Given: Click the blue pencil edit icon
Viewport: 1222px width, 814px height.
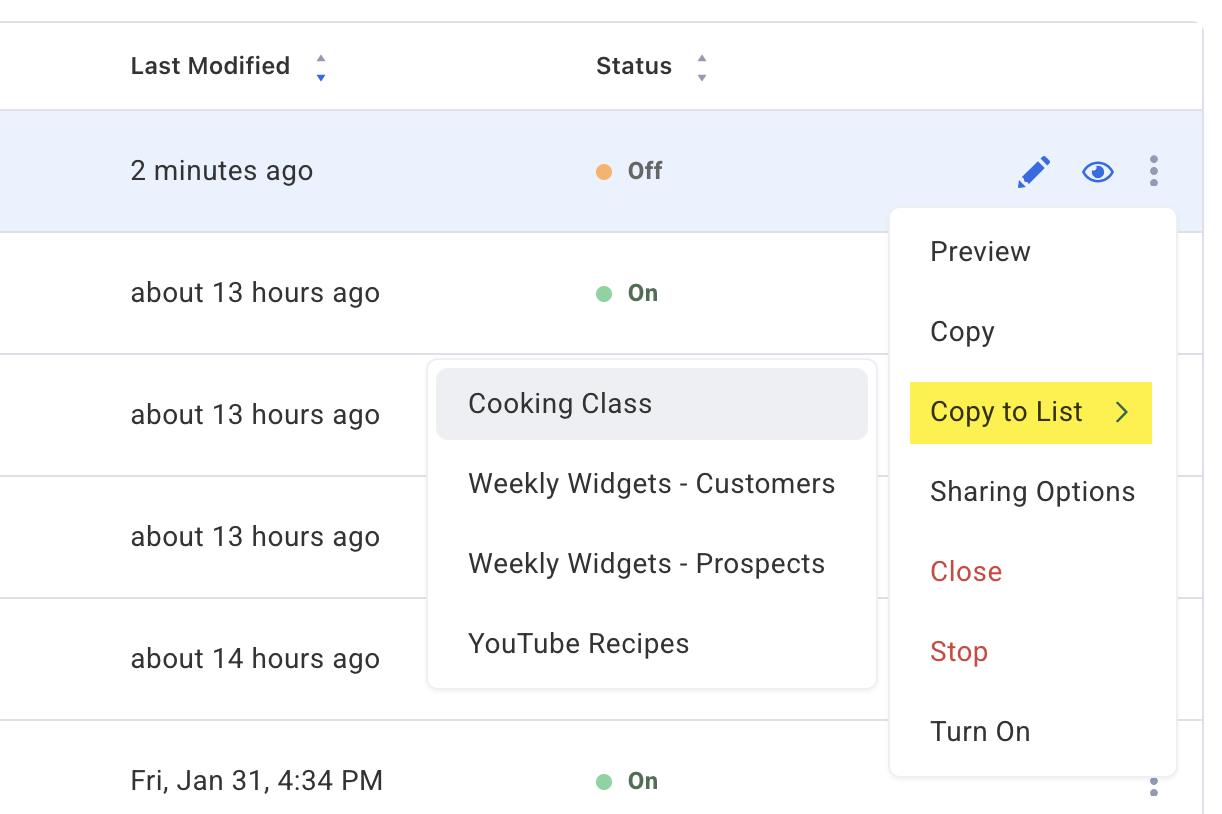Looking at the screenshot, I should [x=1033, y=172].
